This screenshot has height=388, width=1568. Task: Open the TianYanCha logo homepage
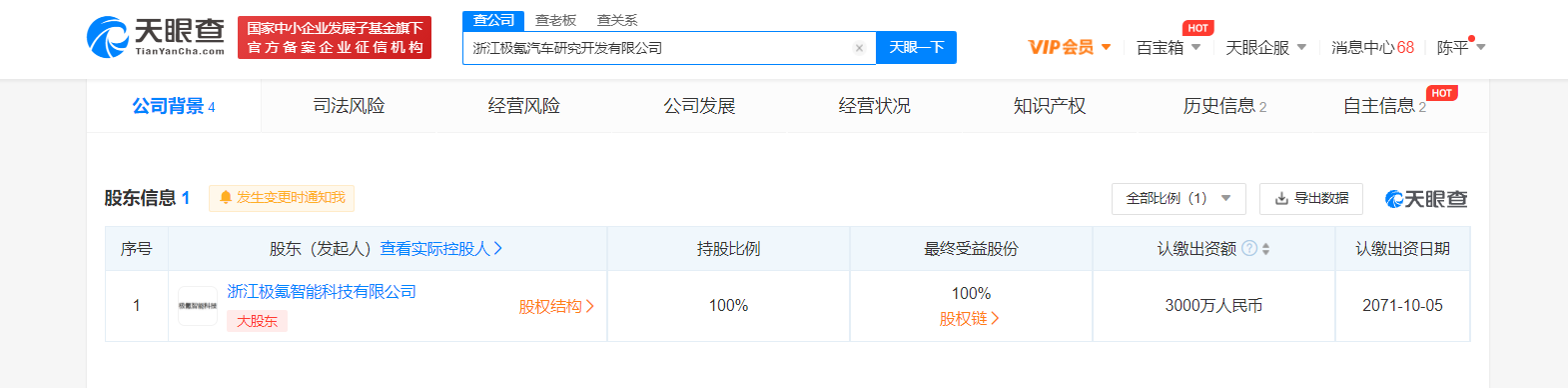point(156,37)
